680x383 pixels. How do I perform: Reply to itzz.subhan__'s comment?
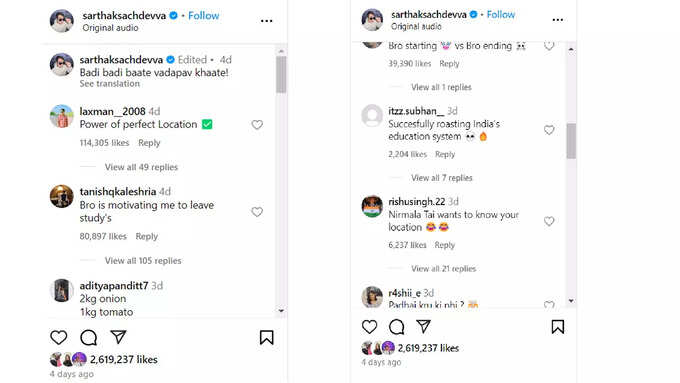click(x=445, y=154)
